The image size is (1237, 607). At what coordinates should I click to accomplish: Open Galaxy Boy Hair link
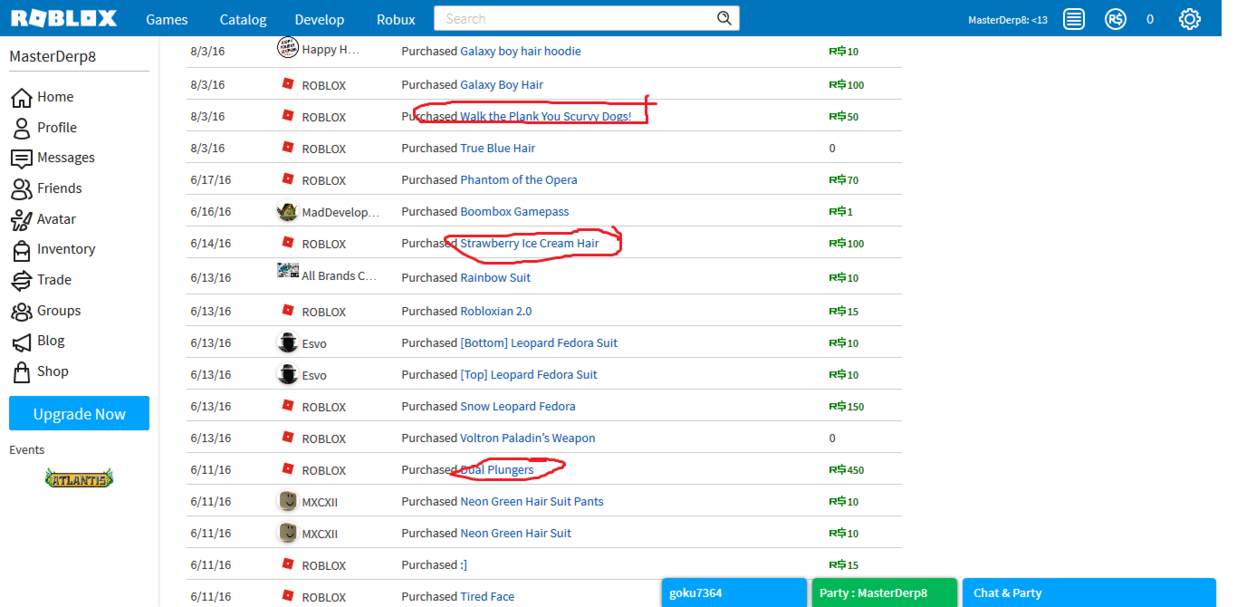[501, 85]
